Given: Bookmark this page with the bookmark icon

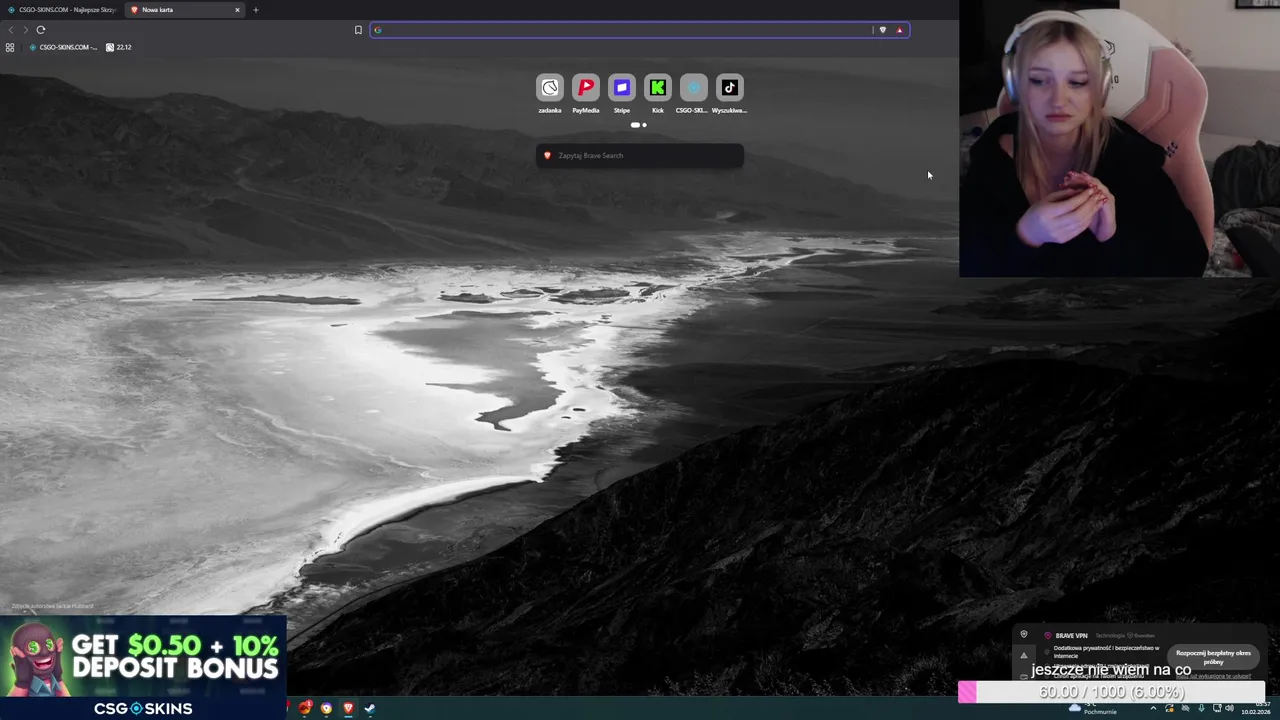Looking at the screenshot, I should pyautogui.click(x=358, y=30).
